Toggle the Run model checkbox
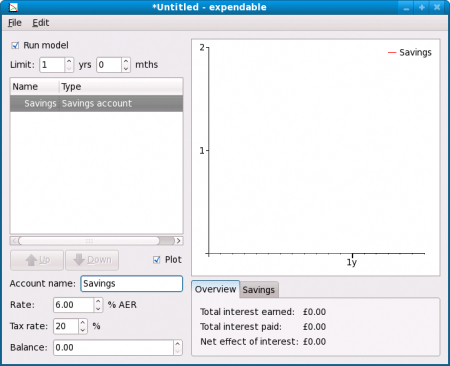Viewport: 450px width, 366px height. coord(15,45)
